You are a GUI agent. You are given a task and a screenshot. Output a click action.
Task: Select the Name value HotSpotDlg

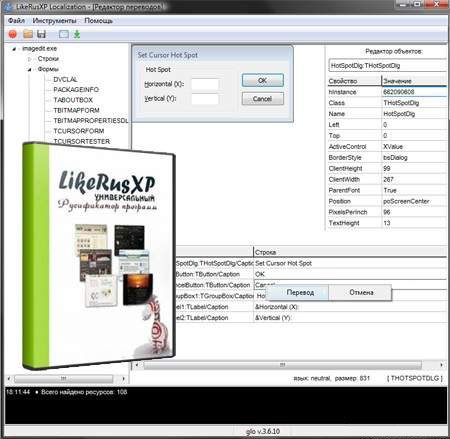tap(414, 114)
